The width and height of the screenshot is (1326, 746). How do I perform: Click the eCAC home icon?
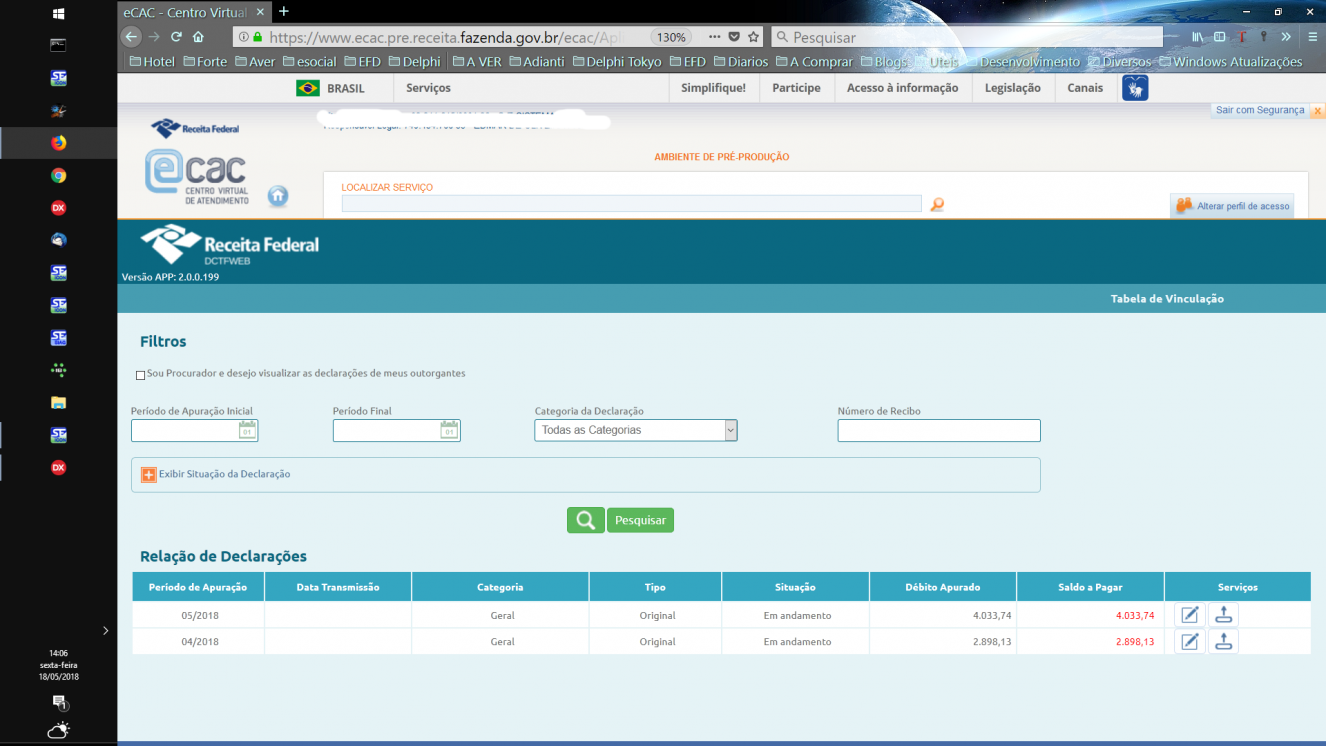278,196
